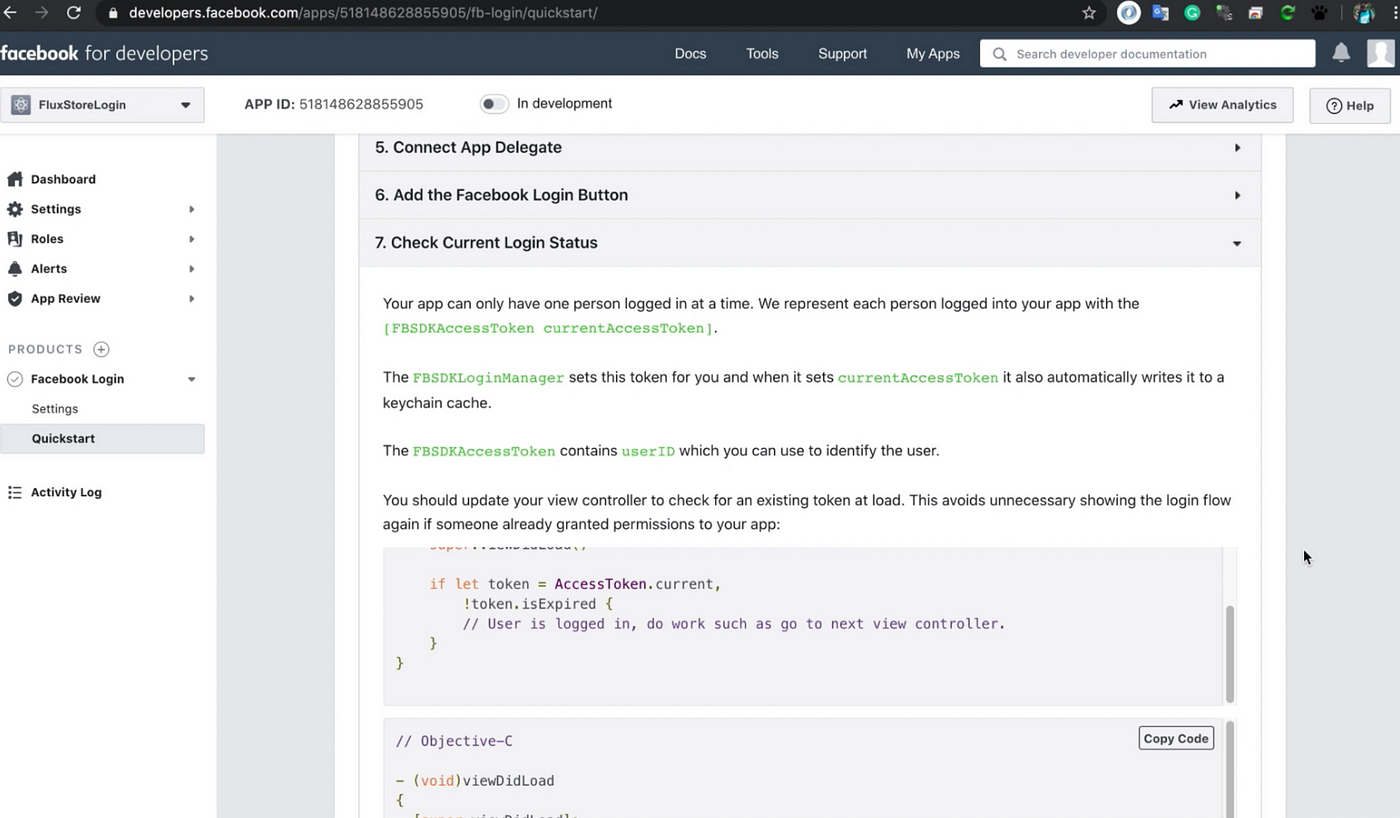
Task: Open the Tools menu
Action: (762, 54)
